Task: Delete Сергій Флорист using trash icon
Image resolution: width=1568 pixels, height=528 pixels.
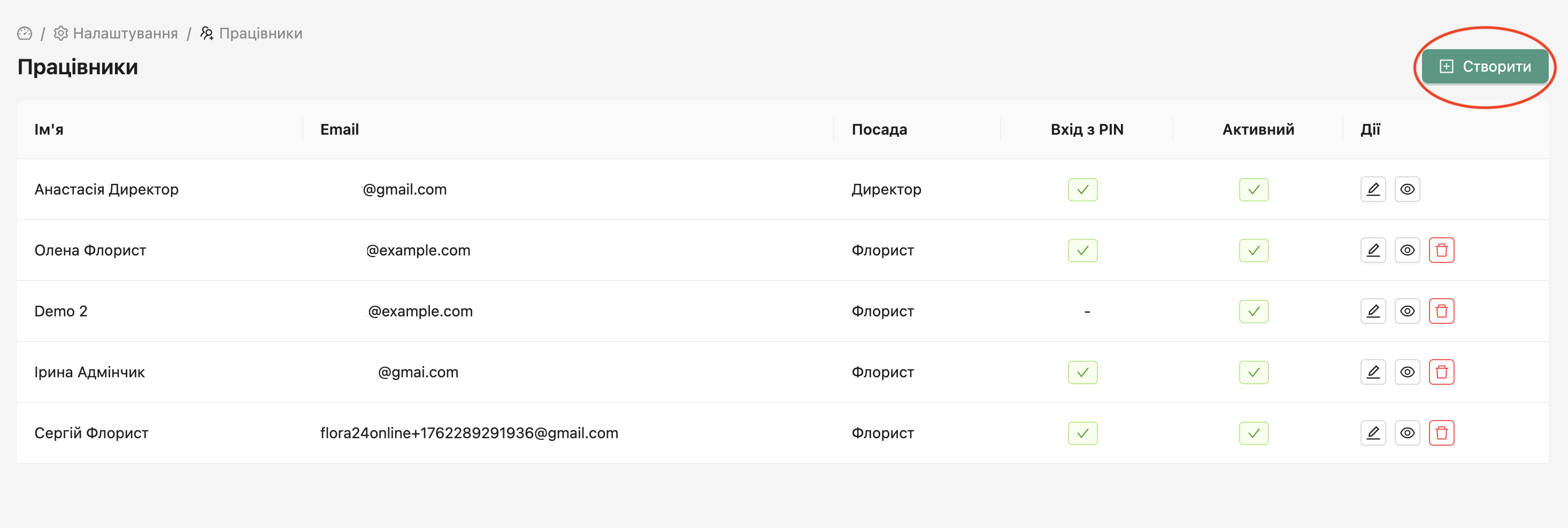Action: [x=1441, y=432]
